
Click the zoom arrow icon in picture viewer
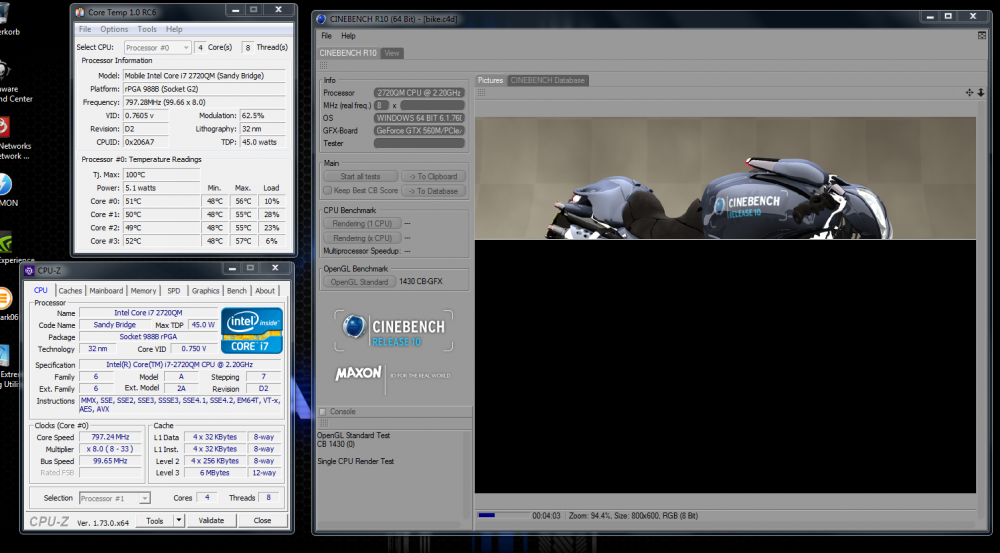(981, 92)
